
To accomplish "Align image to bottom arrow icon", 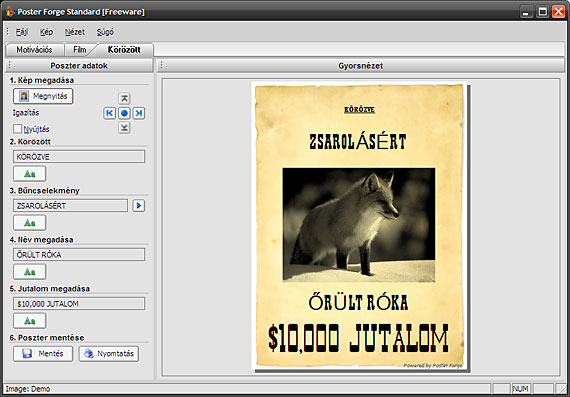I will pos(124,128).
